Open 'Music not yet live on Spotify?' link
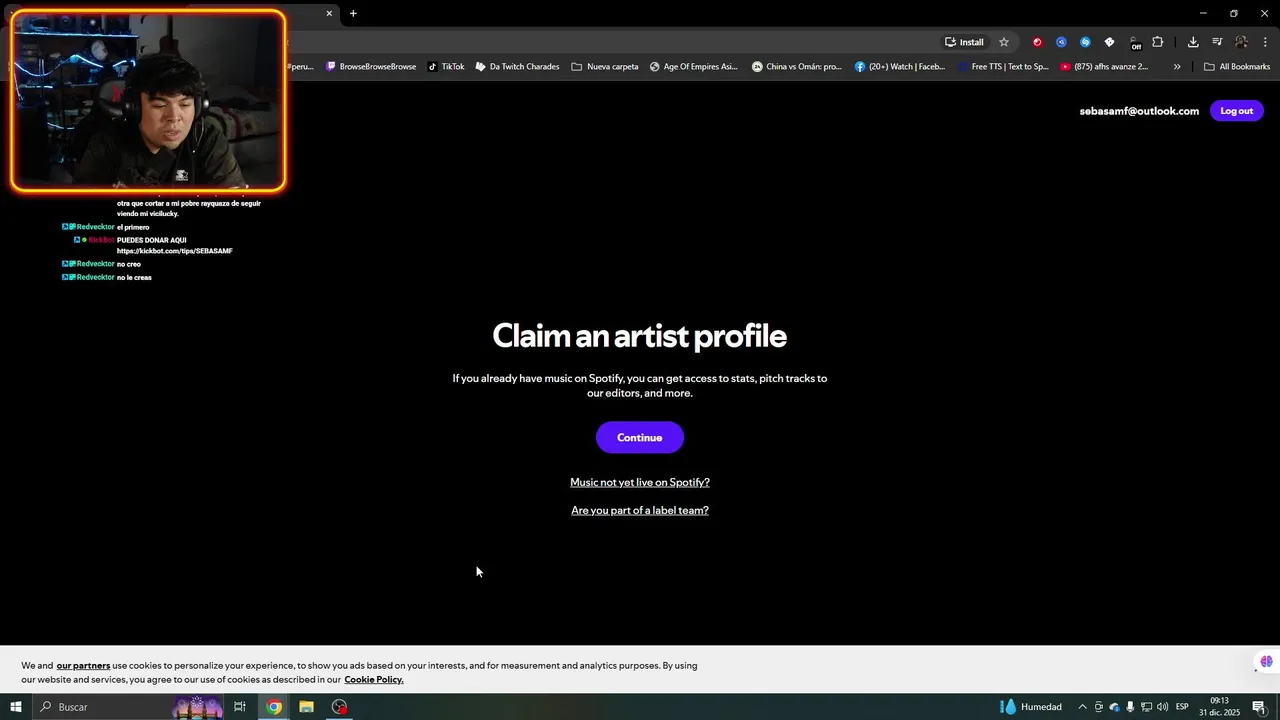This screenshot has height=720, width=1280. 640,482
